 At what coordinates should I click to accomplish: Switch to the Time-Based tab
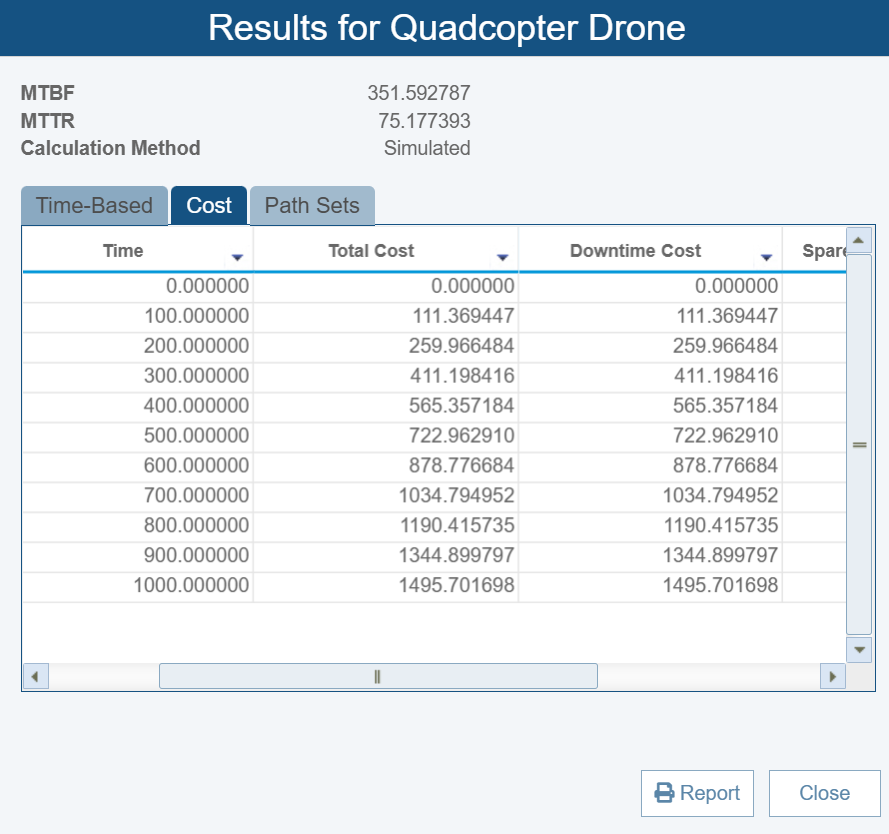(94, 205)
